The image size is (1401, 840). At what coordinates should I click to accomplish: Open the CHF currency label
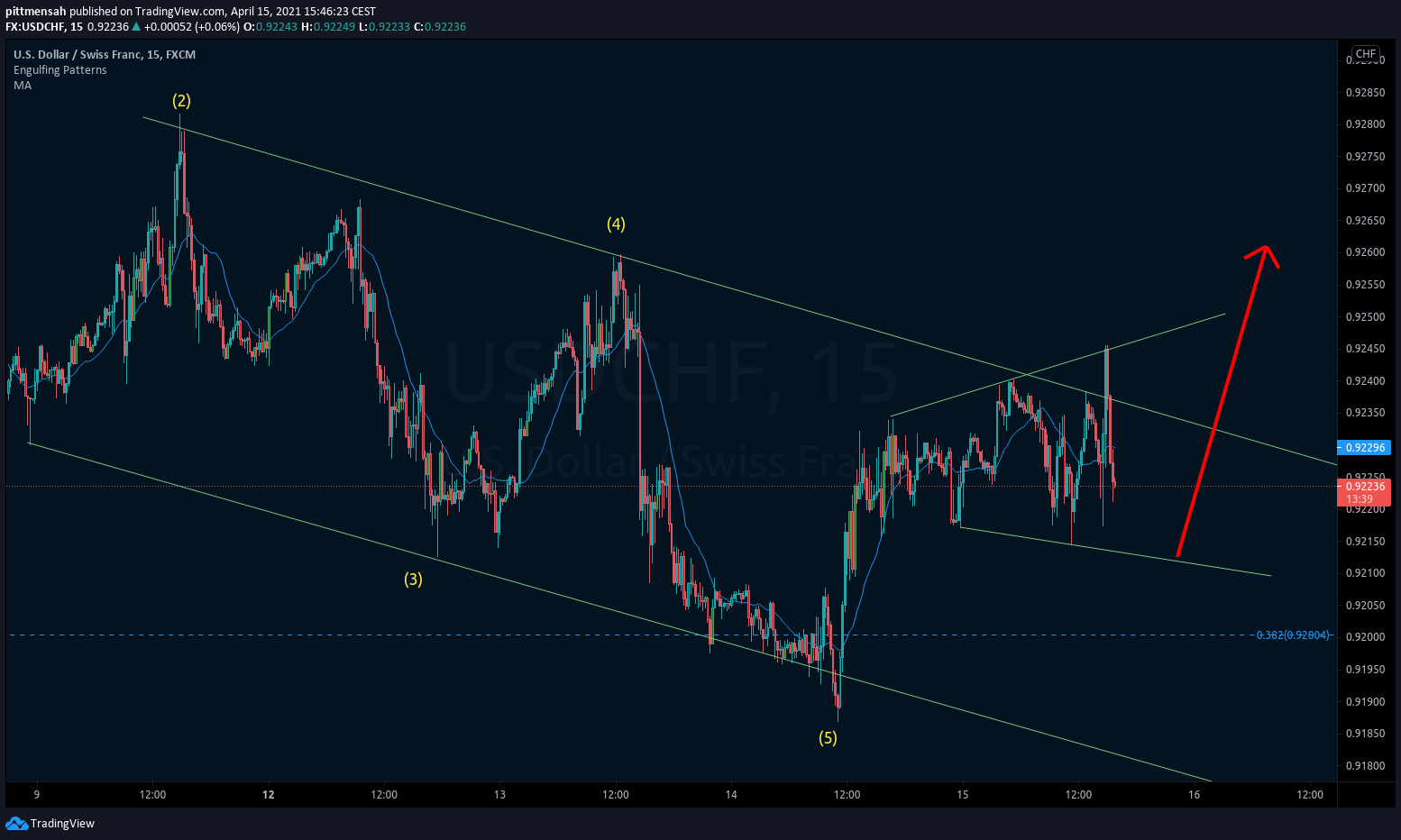coord(1366,54)
